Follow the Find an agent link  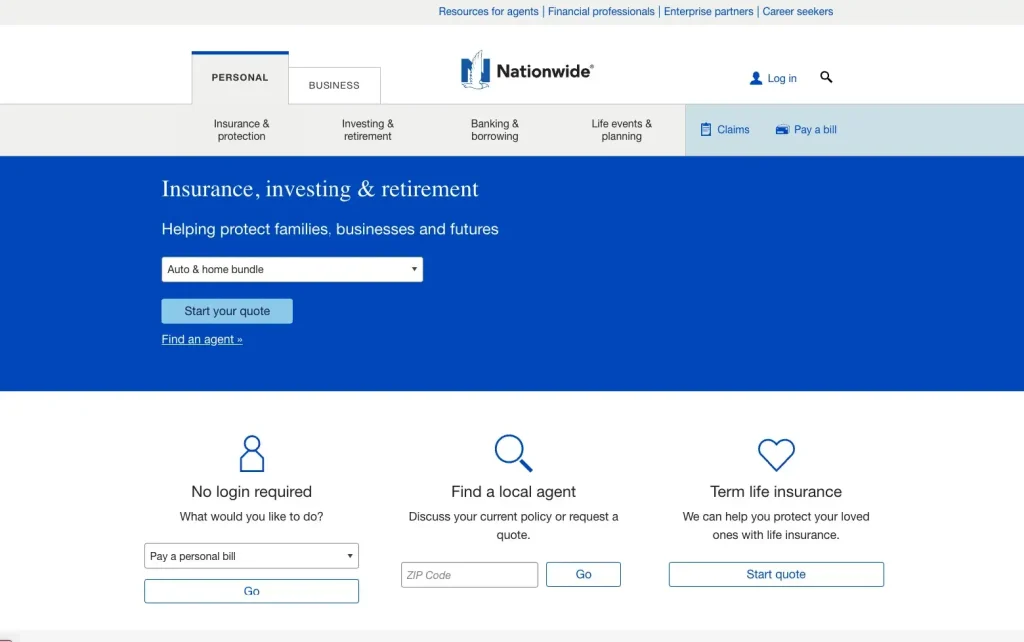point(202,339)
